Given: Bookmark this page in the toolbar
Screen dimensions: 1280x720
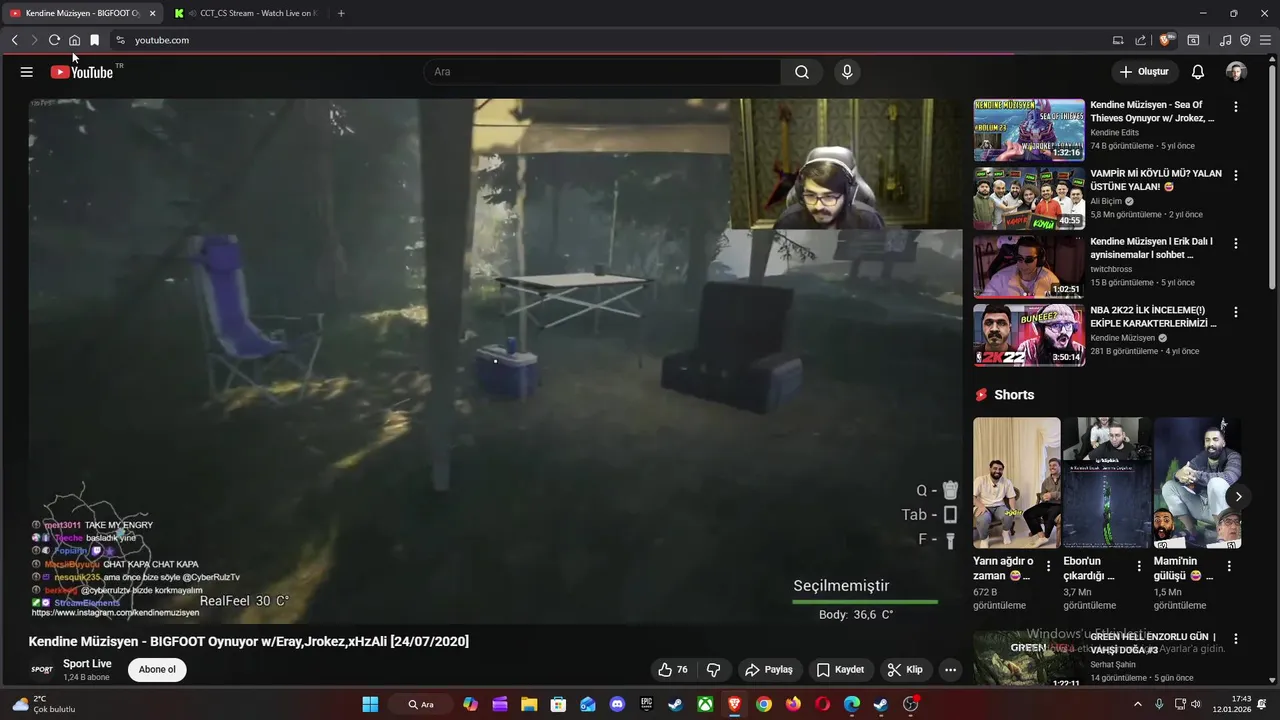Looking at the screenshot, I should 94,40.
